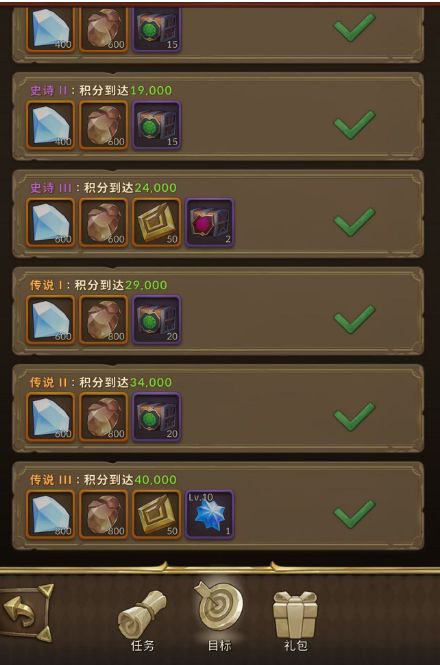
Task: Tap the diamond reward in 史诗 II row
Action: [50, 126]
